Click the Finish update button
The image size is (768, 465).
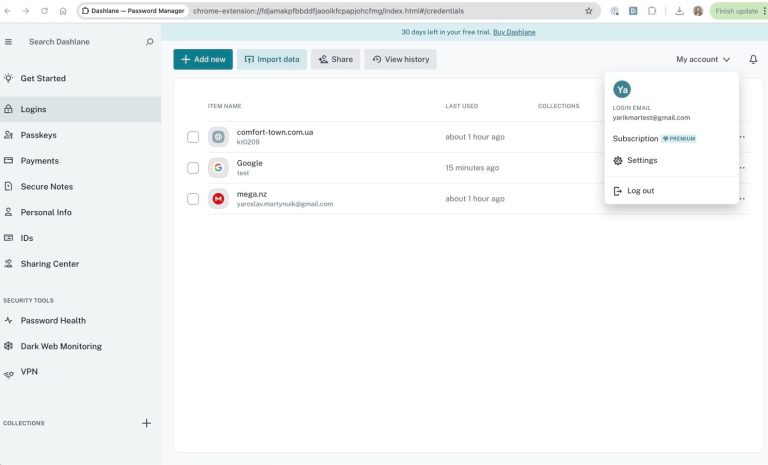pyautogui.click(x=736, y=11)
